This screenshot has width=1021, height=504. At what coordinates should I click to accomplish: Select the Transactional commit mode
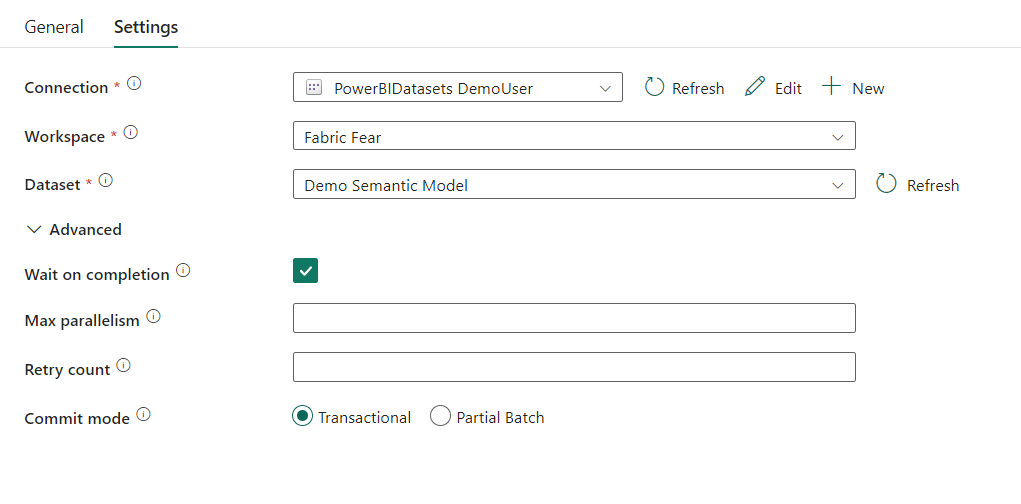point(303,417)
